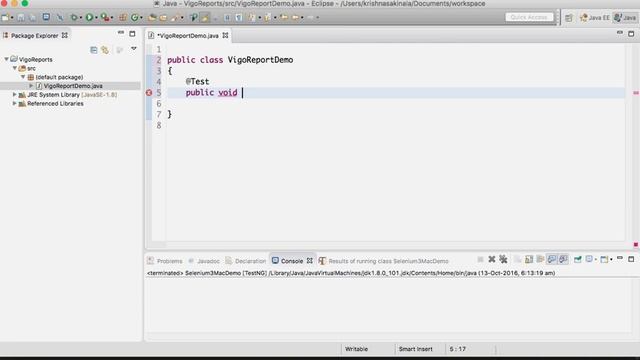
Task: Close the Package Explorer view
Action: pyautogui.click(x=64, y=36)
